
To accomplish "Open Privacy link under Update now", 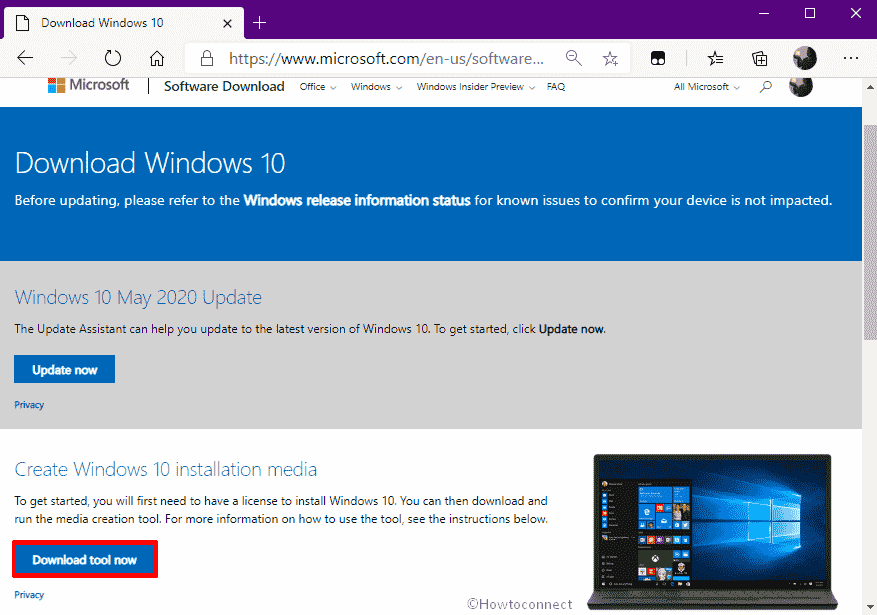I will tap(29, 405).
